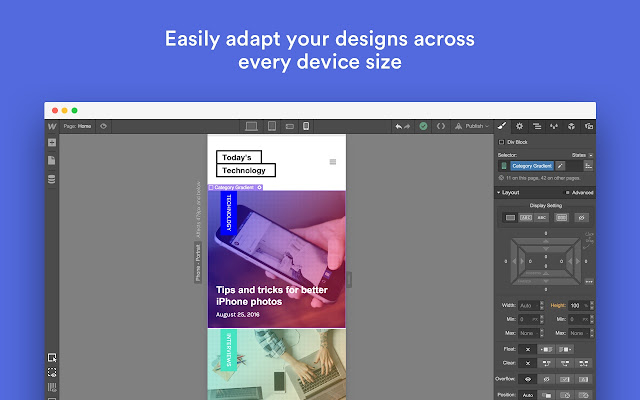This screenshot has width=640, height=400.
Task: Collapse the Layout section
Action: (508, 193)
